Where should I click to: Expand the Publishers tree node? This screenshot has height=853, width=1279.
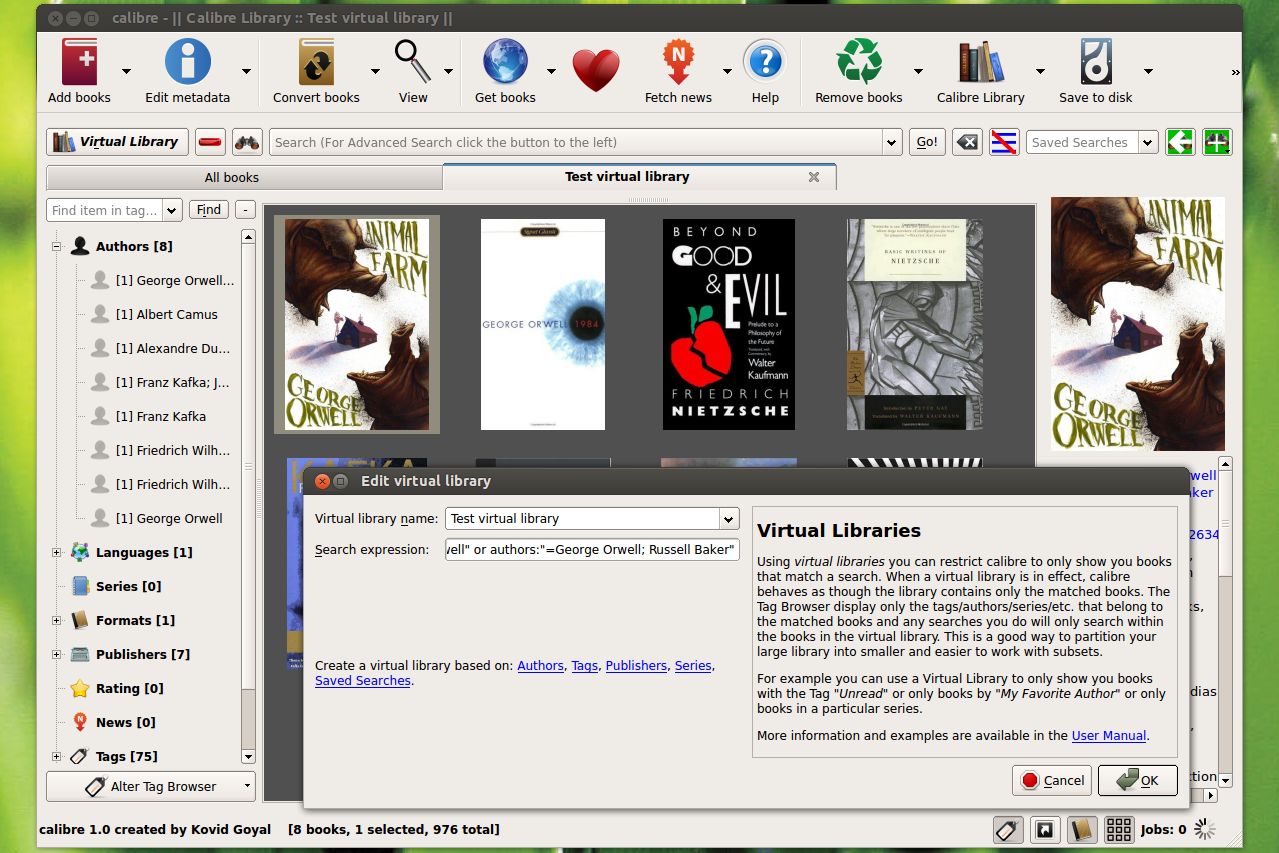click(x=57, y=654)
